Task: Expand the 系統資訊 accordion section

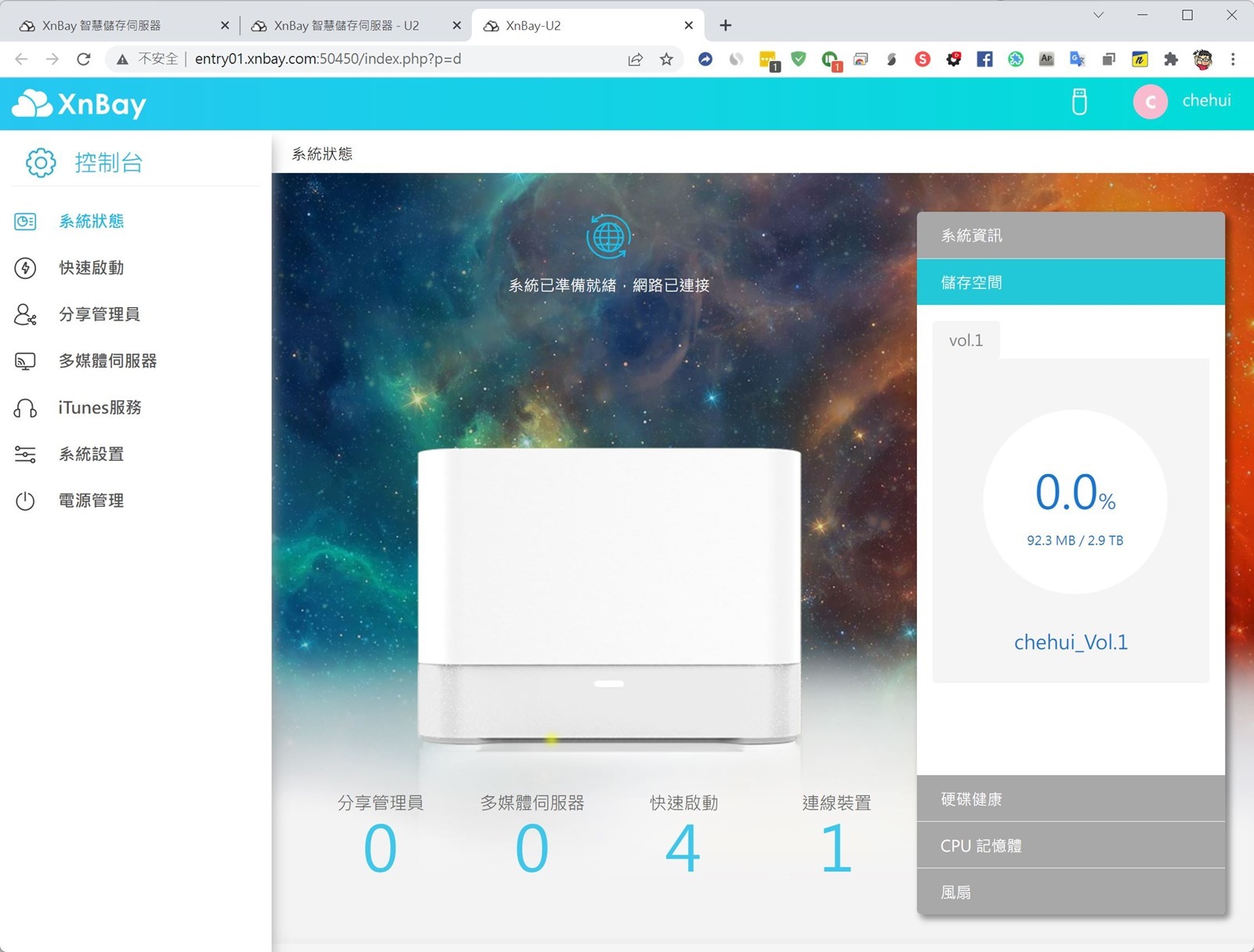Action: pyautogui.click(x=1070, y=236)
